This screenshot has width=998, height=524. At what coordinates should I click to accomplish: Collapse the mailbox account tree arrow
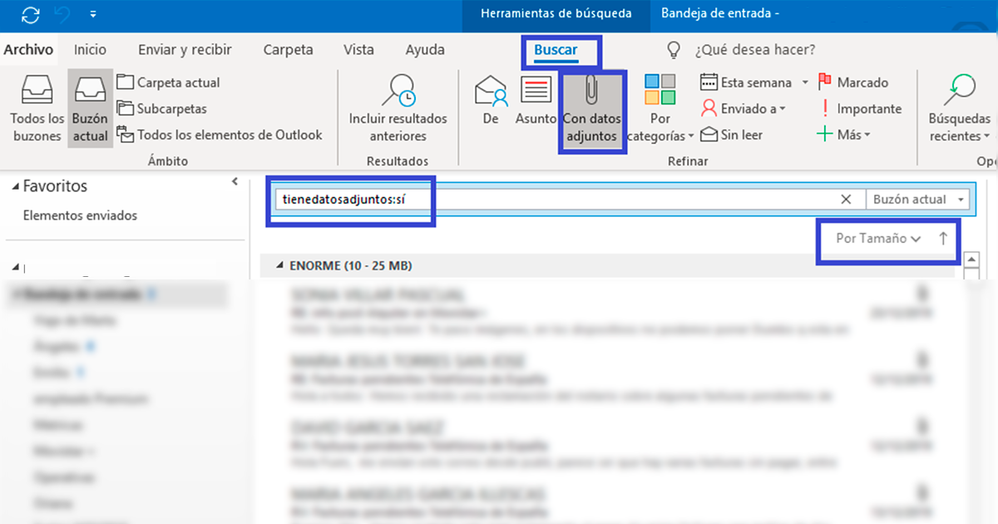pos(15,267)
